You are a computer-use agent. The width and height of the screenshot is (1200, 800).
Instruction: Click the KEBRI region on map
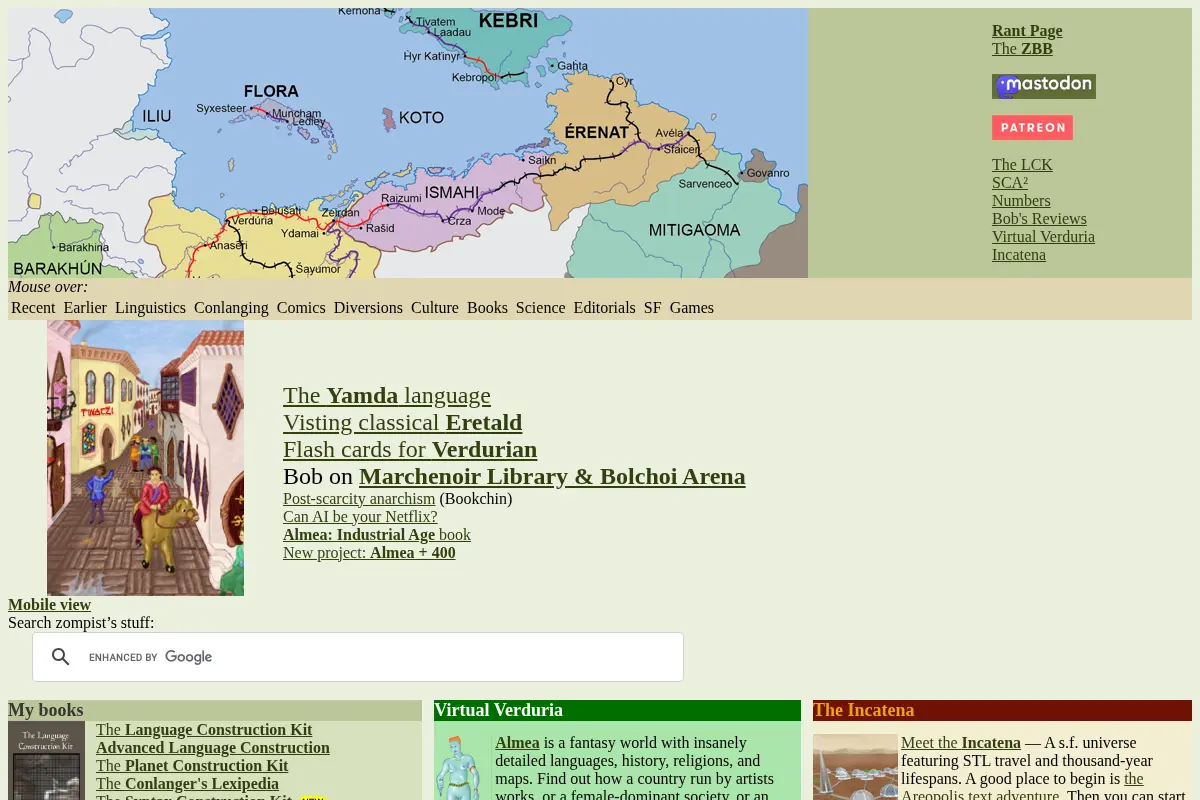508,21
